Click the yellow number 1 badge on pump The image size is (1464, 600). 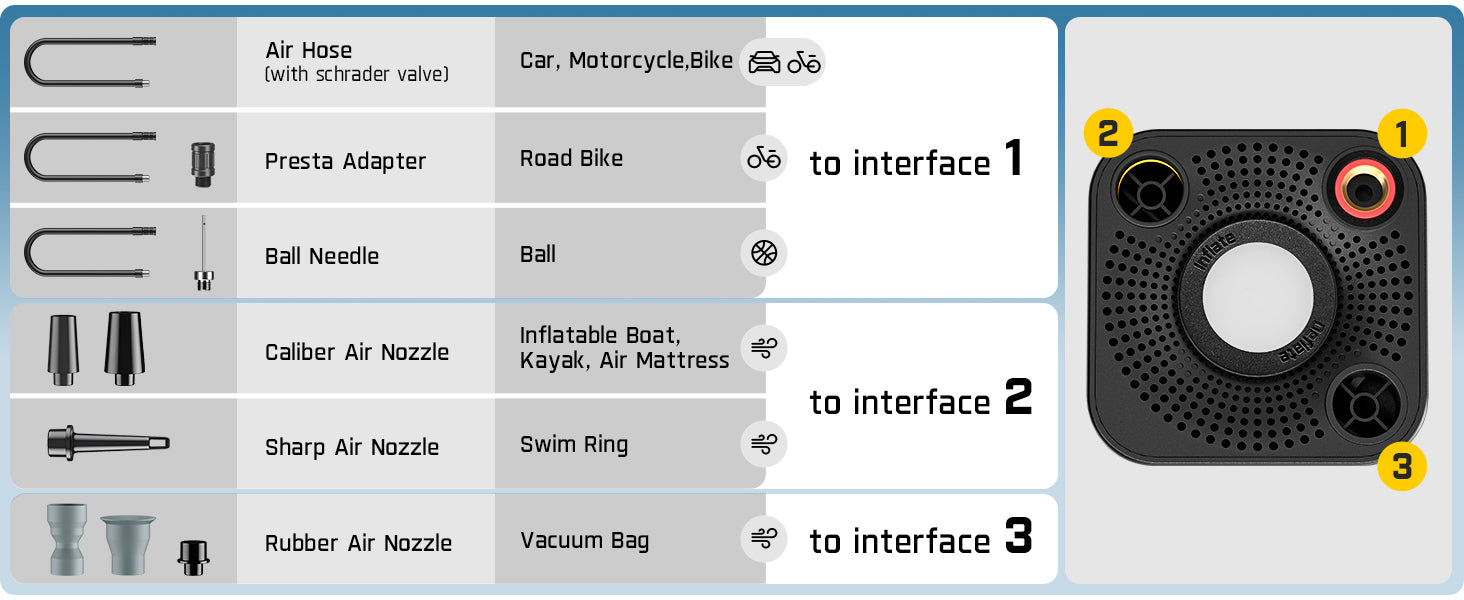coord(1401,135)
